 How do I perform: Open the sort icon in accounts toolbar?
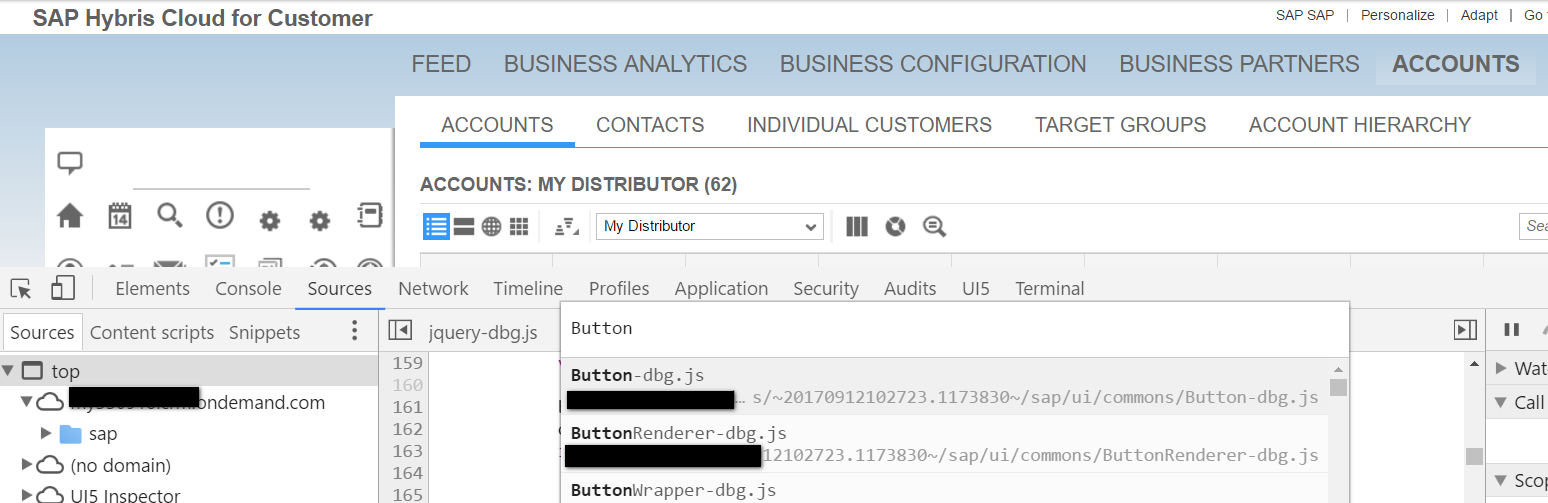[567, 227]
